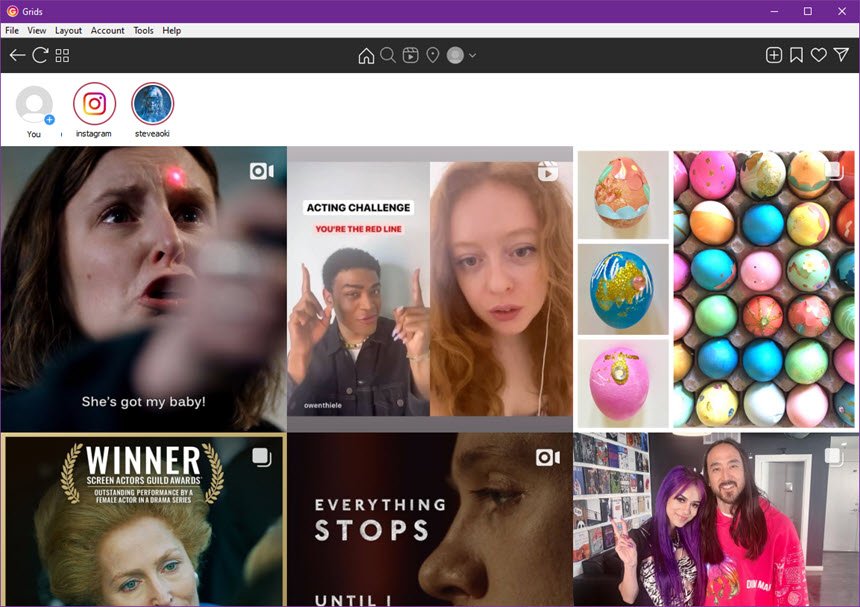Open the location pin icon
This screenshot has width=860, height=607.
(x=433, y=55)
